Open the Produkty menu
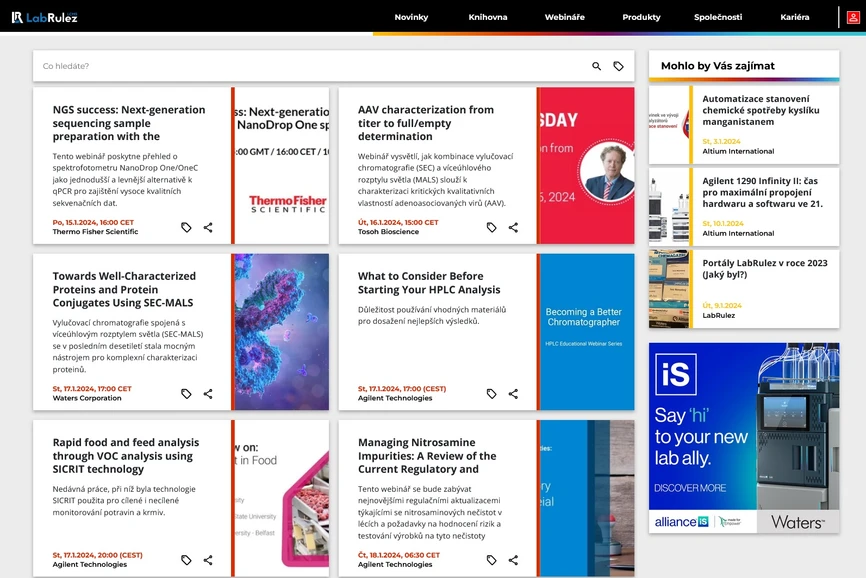866x578 pixels. click(x=641, y=17)
